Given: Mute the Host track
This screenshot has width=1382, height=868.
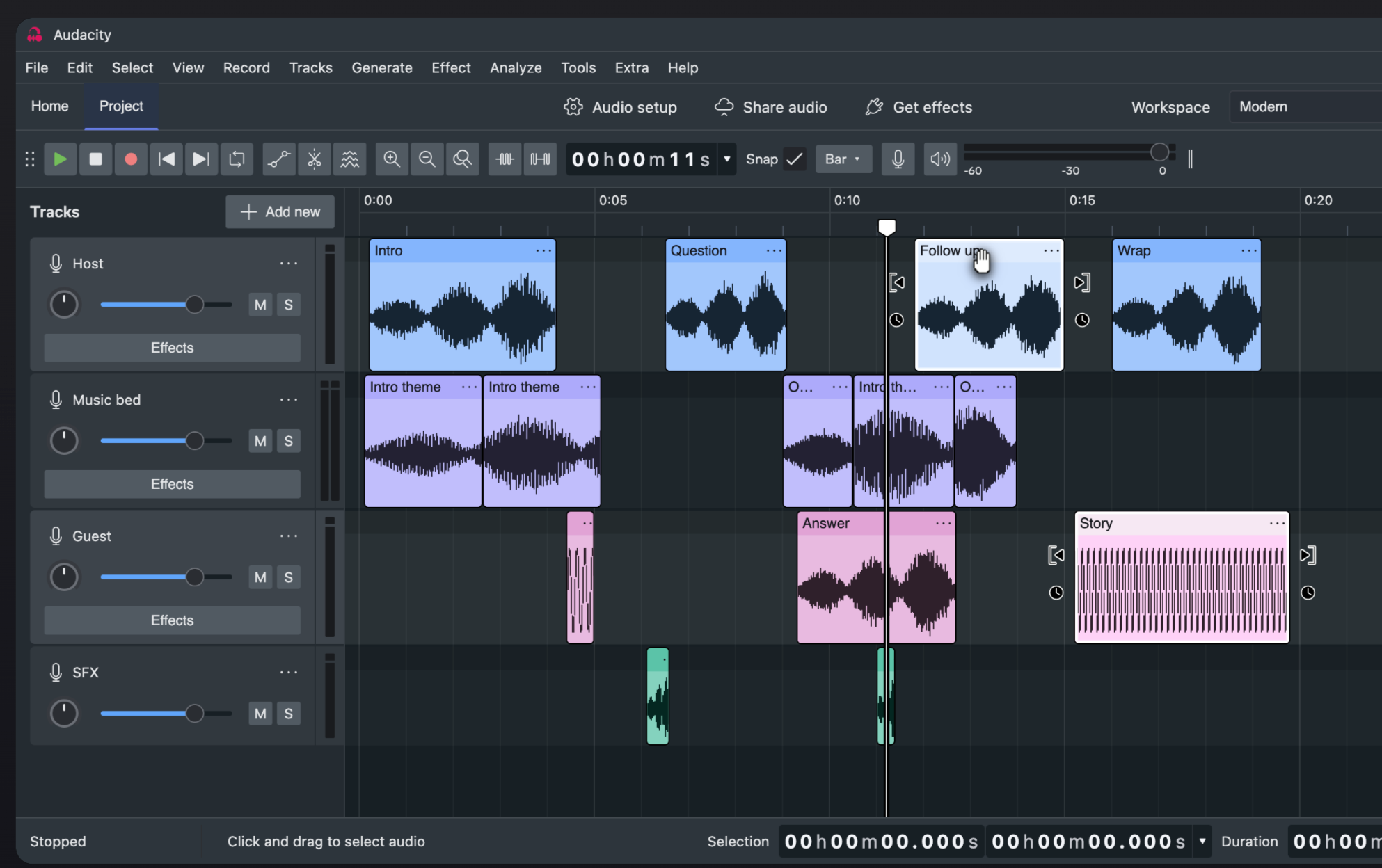Looking at the screenshot, I should coord(260,305).
